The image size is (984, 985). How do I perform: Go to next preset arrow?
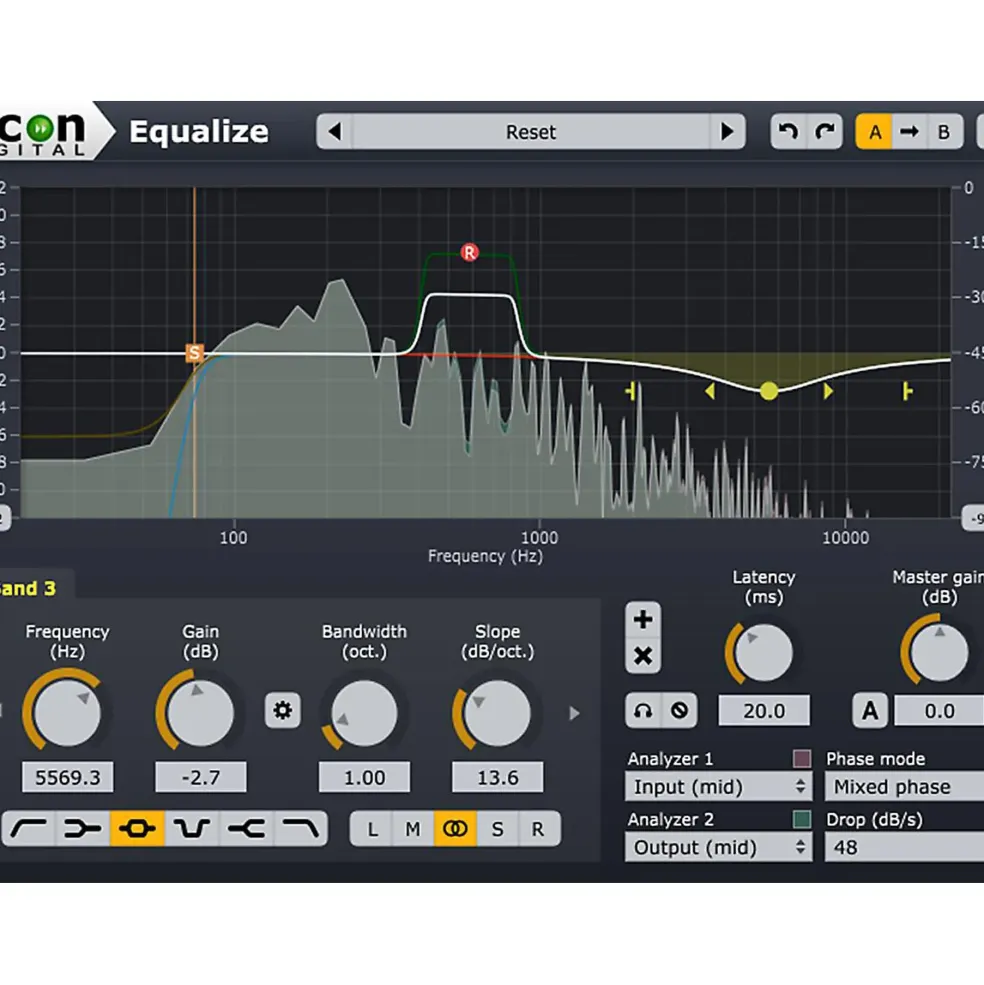[728, 131]
